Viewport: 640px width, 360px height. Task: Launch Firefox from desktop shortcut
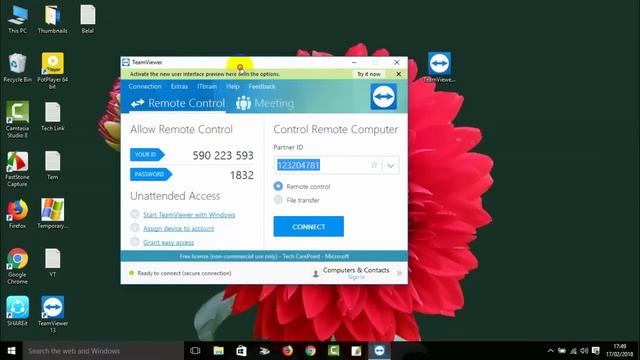pyautogui.click(x=18, y=213)
